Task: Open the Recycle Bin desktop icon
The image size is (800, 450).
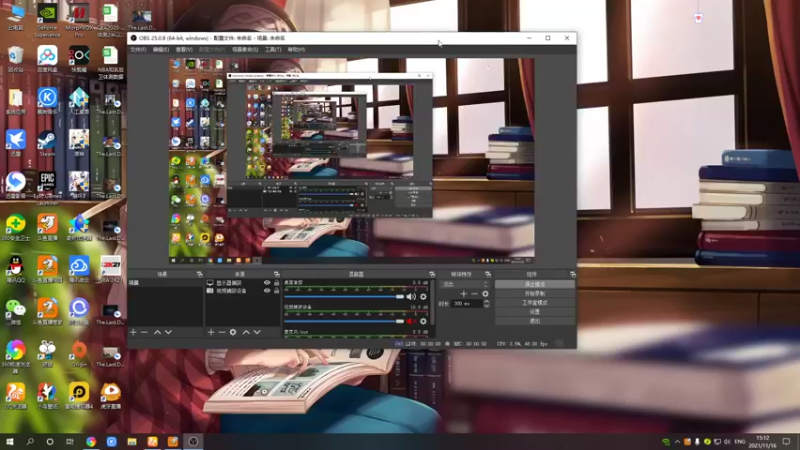Action: pos(16,59)
